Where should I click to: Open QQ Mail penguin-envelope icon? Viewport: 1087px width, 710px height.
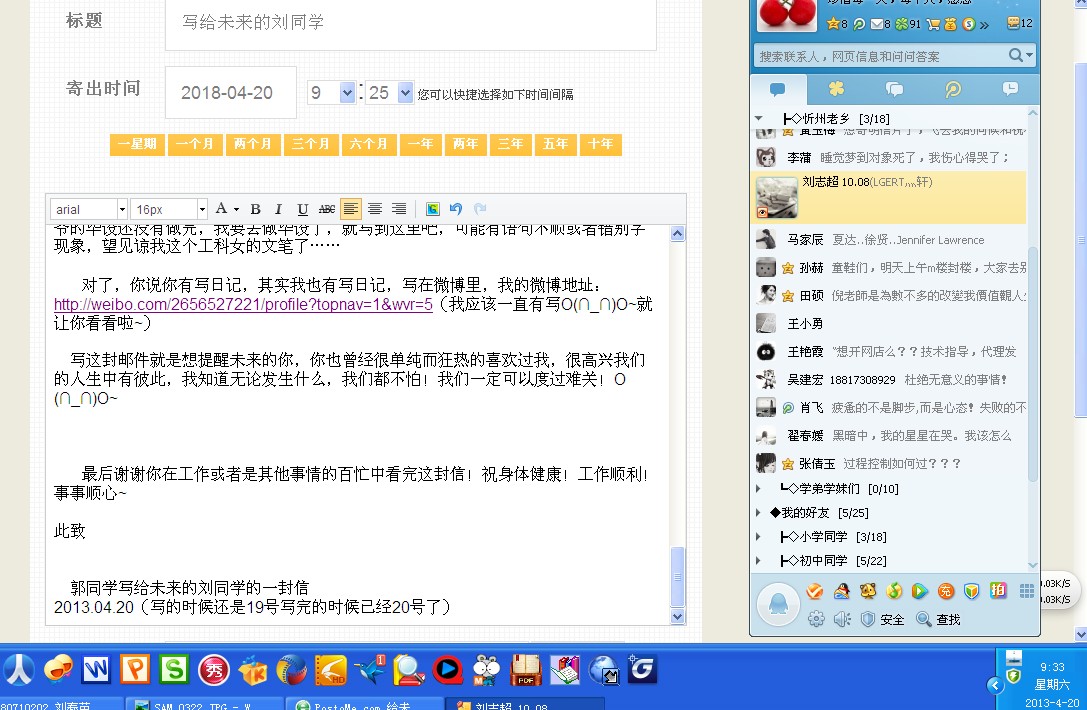(841, 592)
